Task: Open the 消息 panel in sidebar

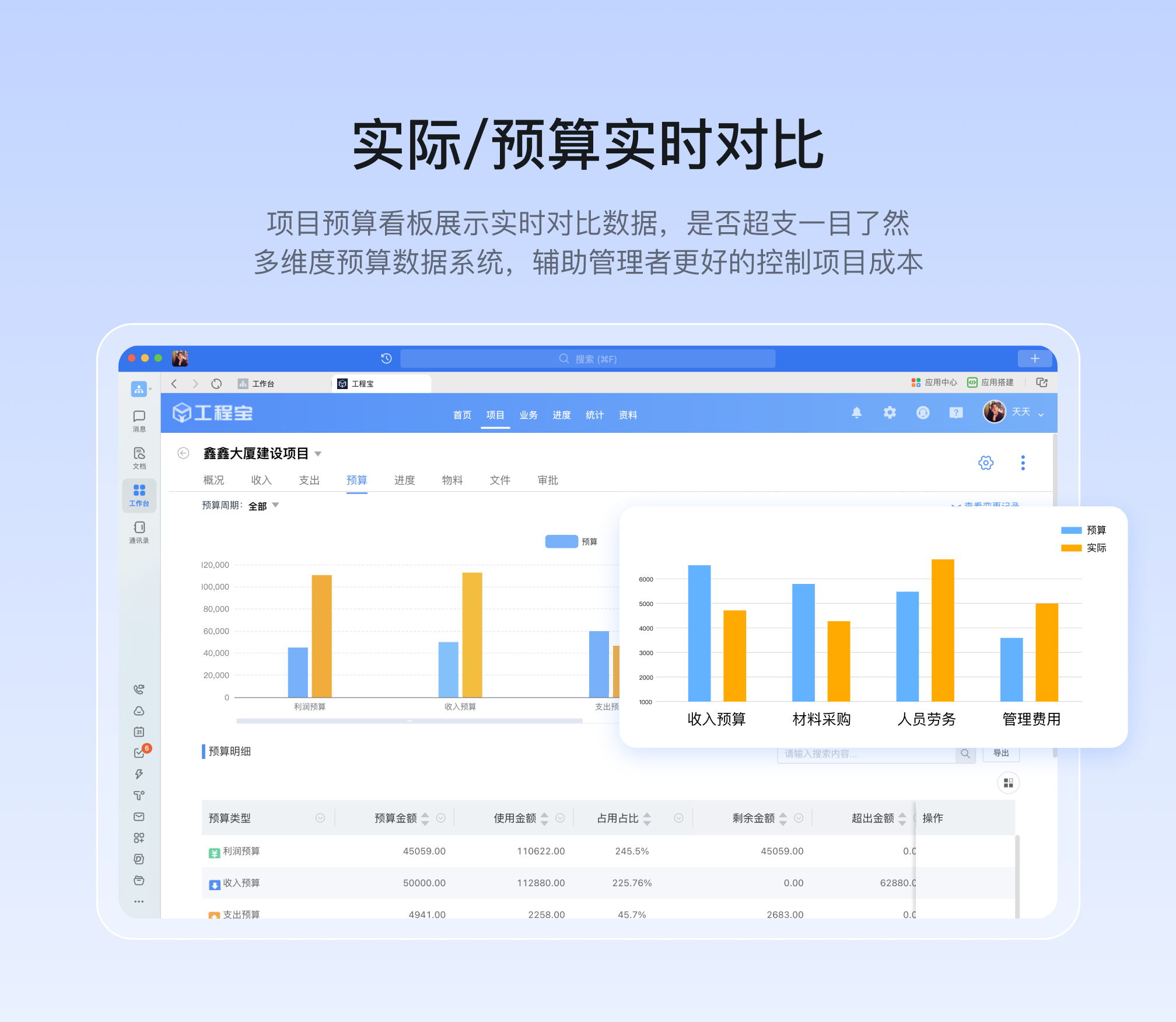Action: [139, 420]
